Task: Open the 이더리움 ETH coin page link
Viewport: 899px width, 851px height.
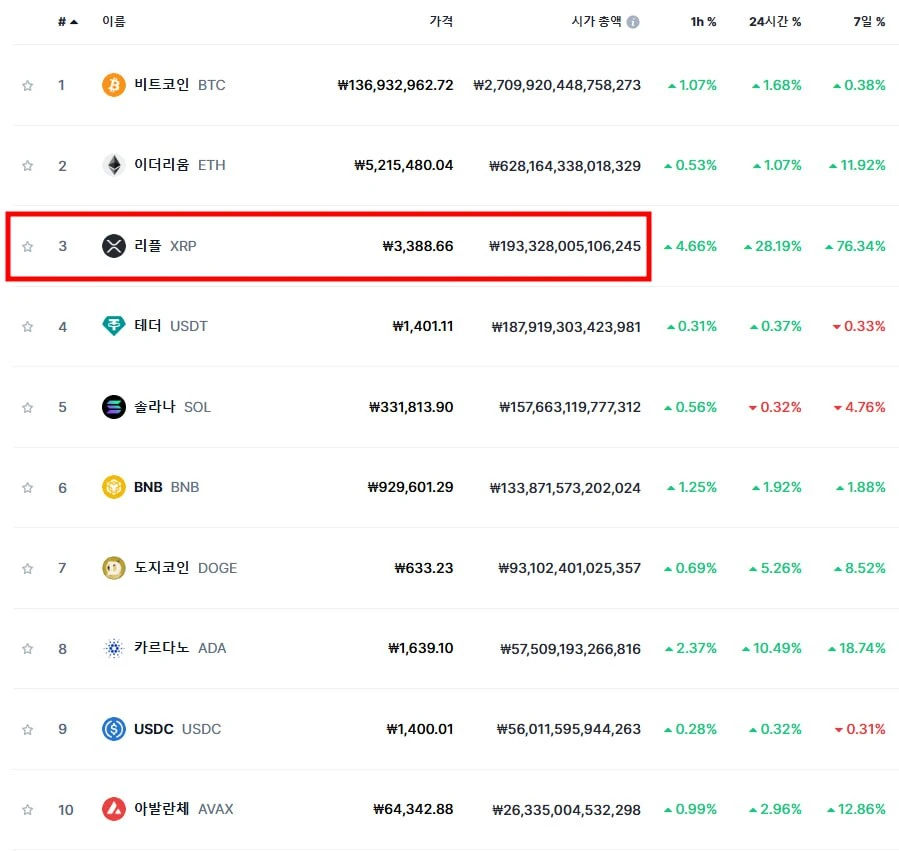Action: [179, 165]
